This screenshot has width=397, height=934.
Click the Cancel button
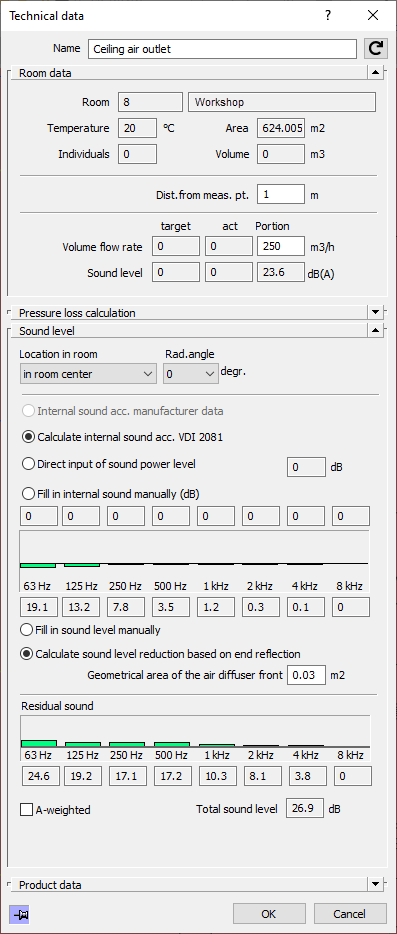(349, 914)
